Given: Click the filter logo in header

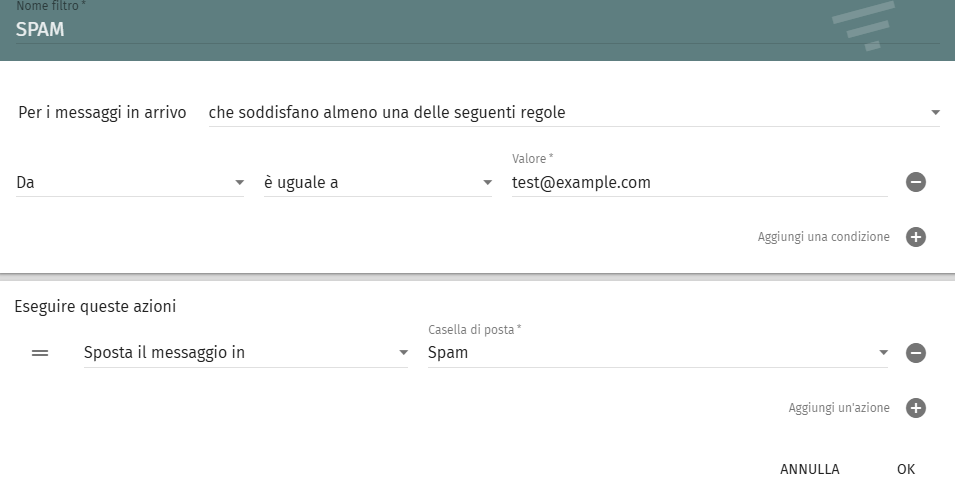Looking at the screenshot, I should [867, 25].
